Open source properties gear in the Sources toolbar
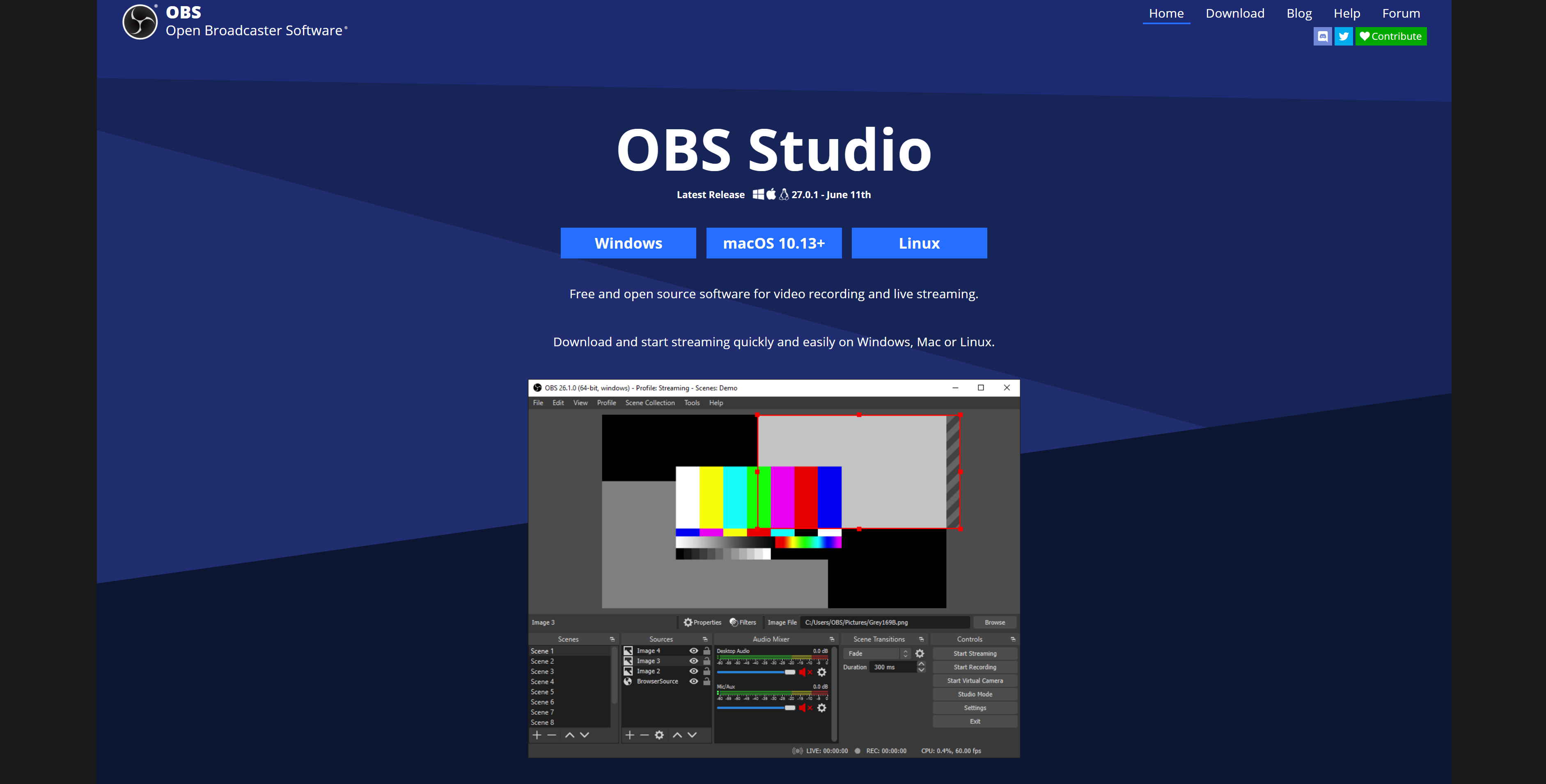 [659, 735]
